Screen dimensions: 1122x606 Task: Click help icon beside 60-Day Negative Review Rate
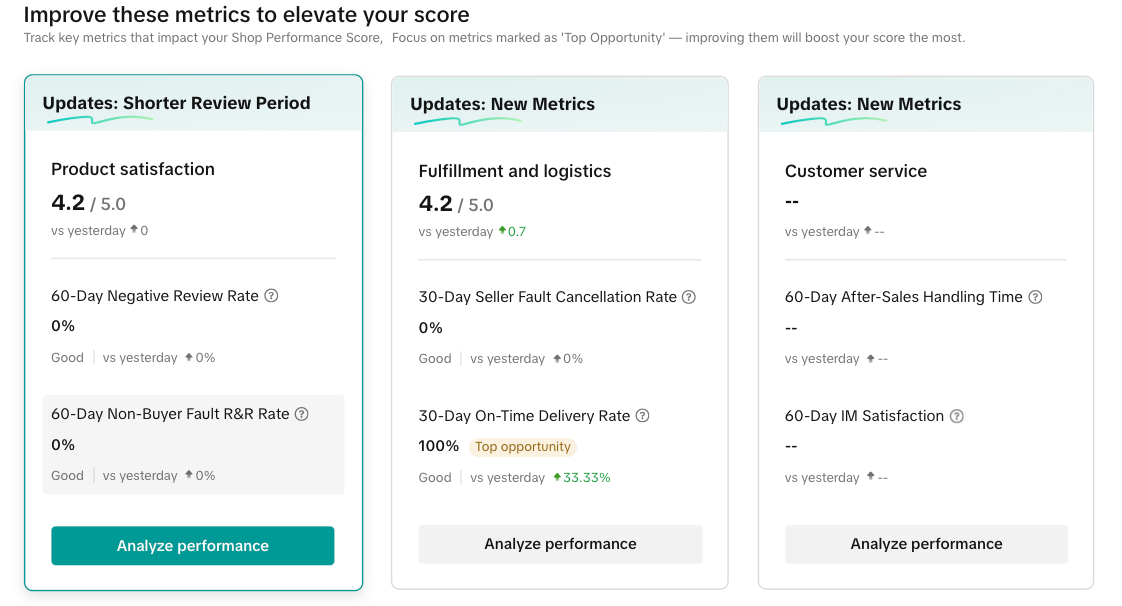[x=271, y=296]
